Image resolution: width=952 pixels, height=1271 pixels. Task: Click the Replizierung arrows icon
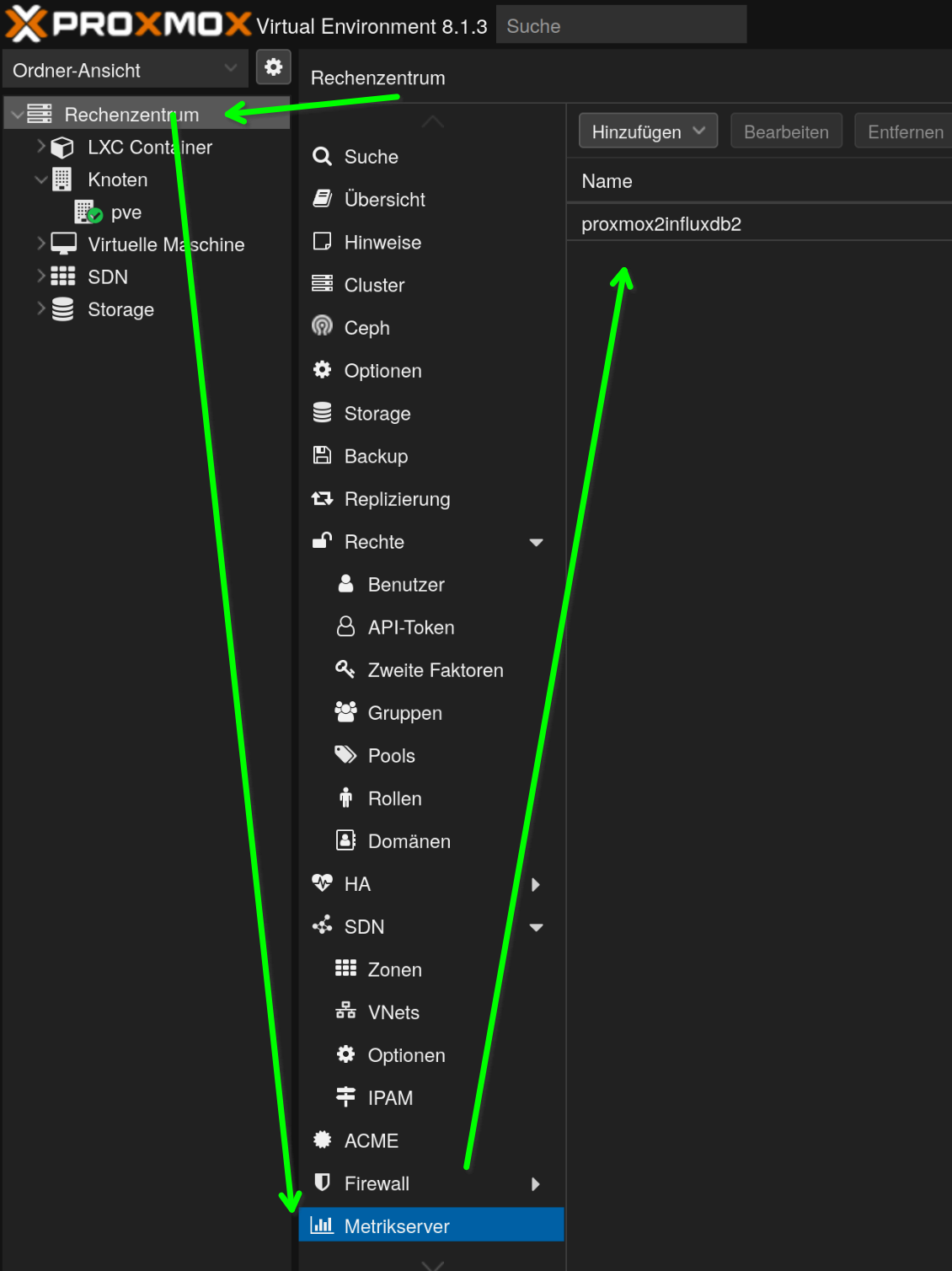point(322,498)
